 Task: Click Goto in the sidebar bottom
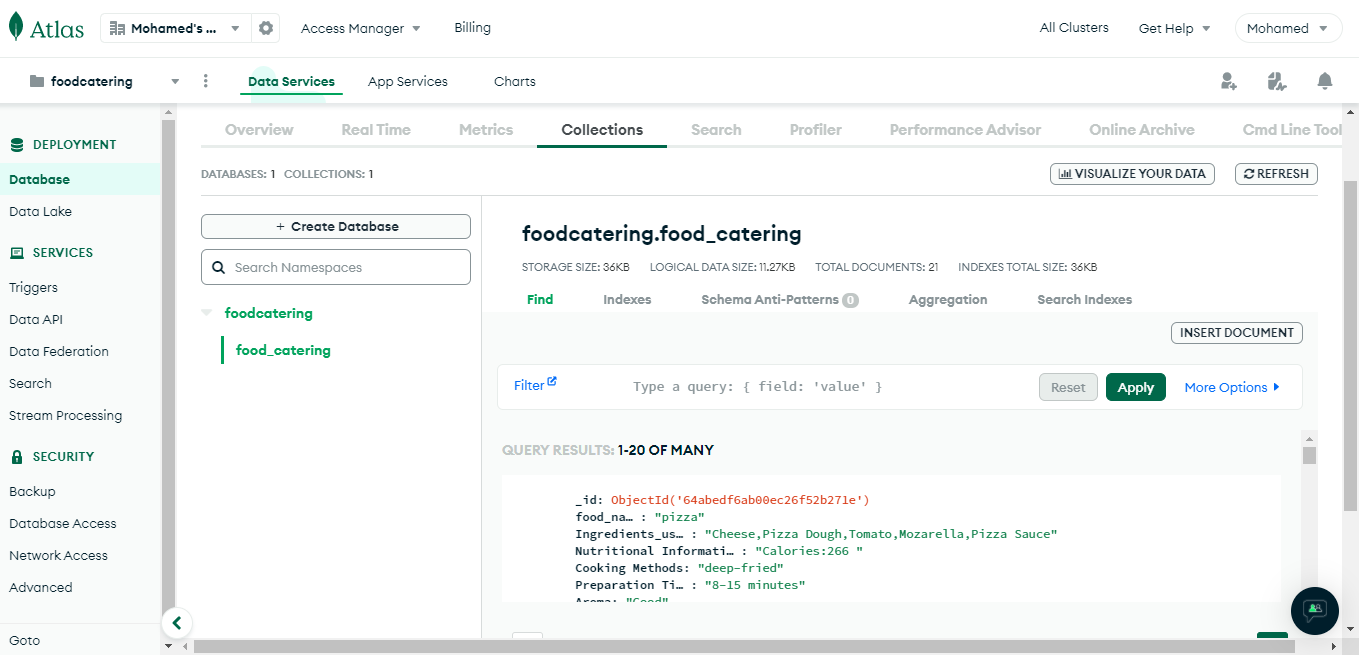24,641
